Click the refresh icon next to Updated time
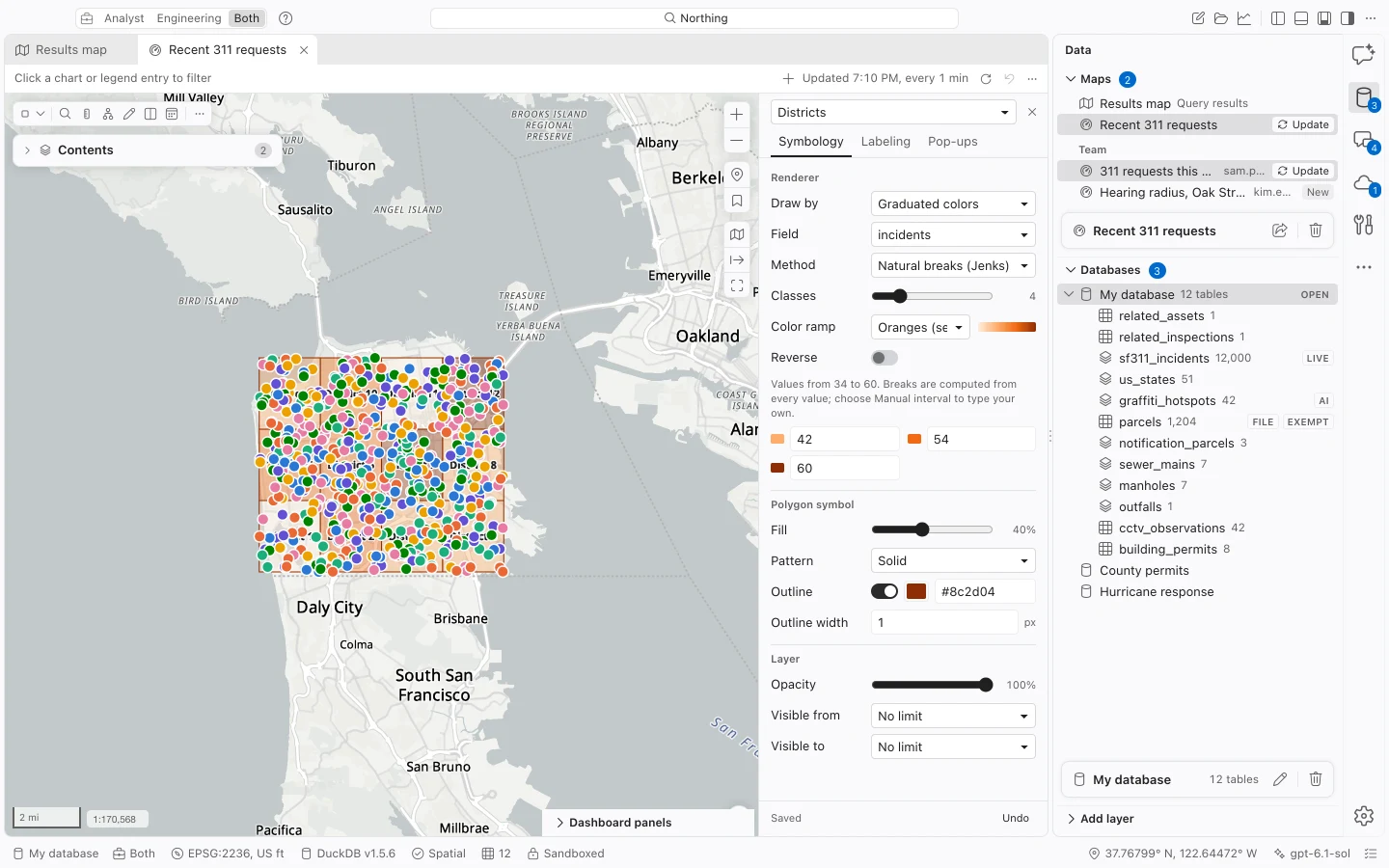The height and width of the screenshot is (868, 1389). point(986,79)
